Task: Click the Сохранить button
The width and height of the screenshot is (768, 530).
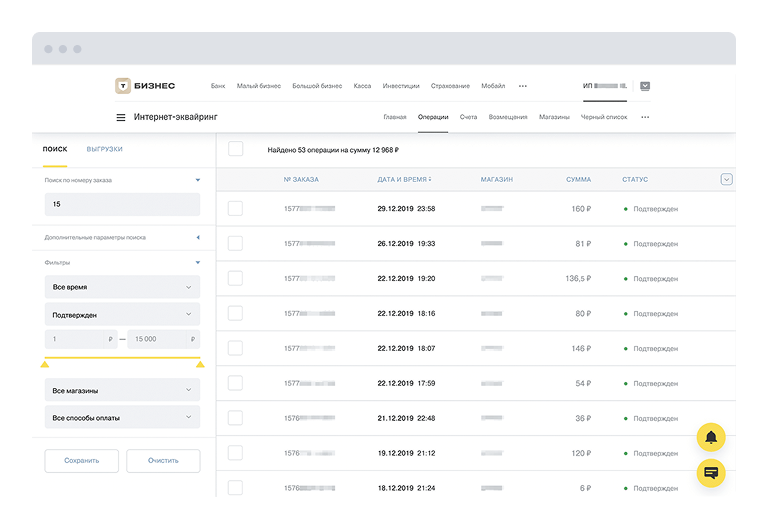Action: click(x=81, y=461)
